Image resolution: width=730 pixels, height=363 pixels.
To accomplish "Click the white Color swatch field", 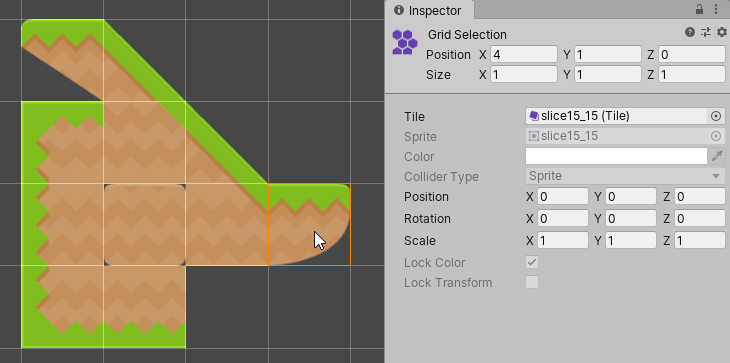I will (616, 156).
